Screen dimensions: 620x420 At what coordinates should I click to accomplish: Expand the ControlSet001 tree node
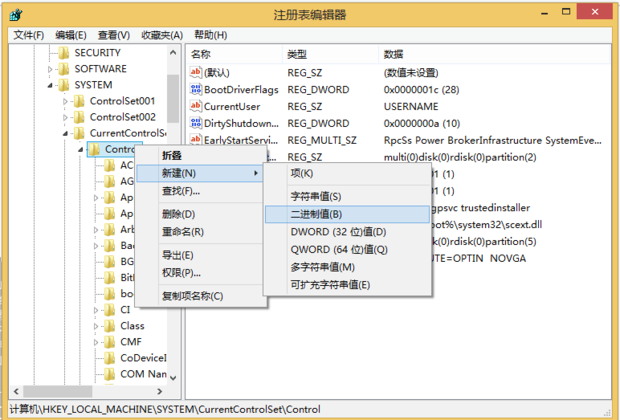(66, 101)
